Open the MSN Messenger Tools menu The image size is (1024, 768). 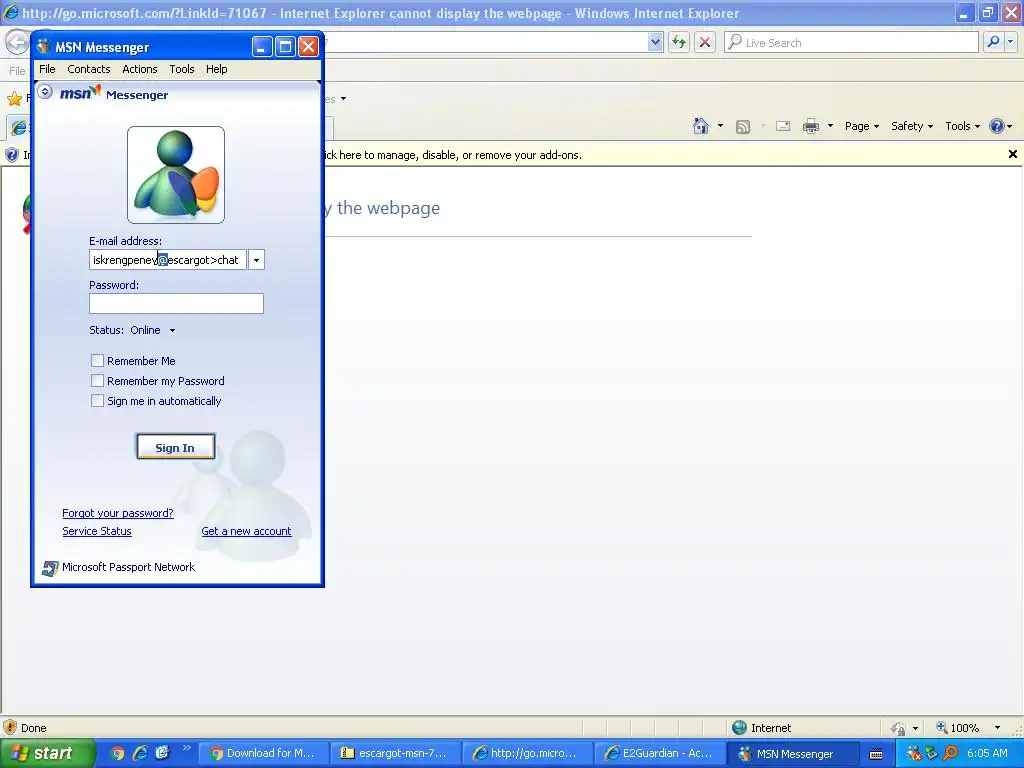[x=182, y=69]
